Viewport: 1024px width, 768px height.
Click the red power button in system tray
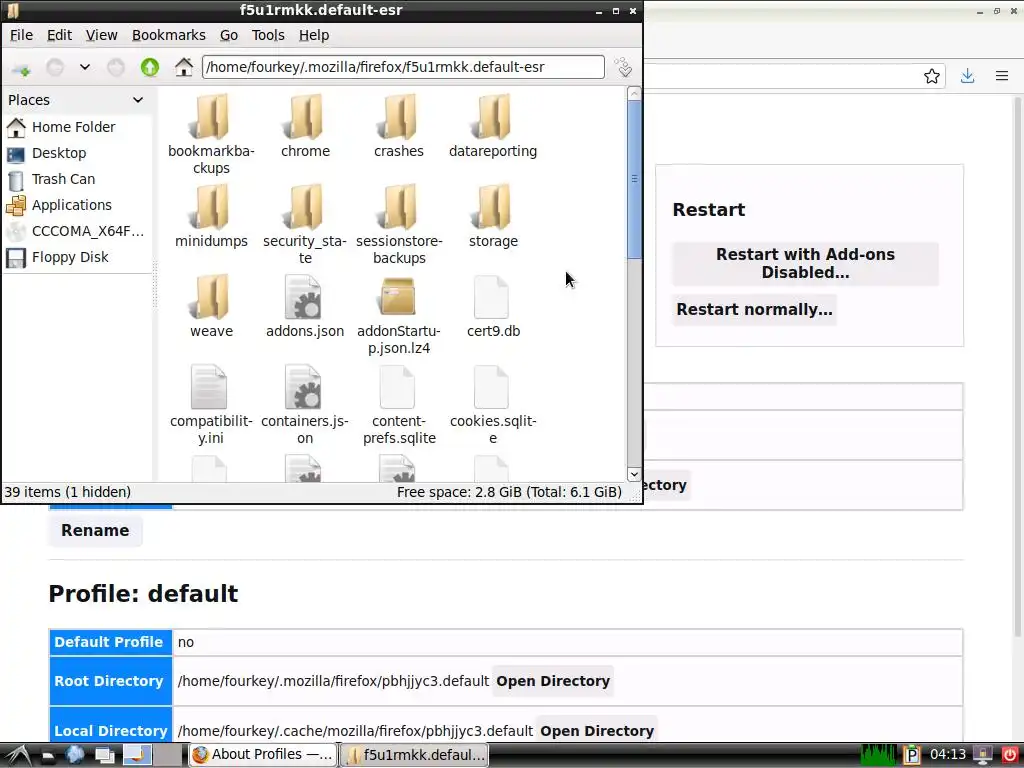point(1010,755)
